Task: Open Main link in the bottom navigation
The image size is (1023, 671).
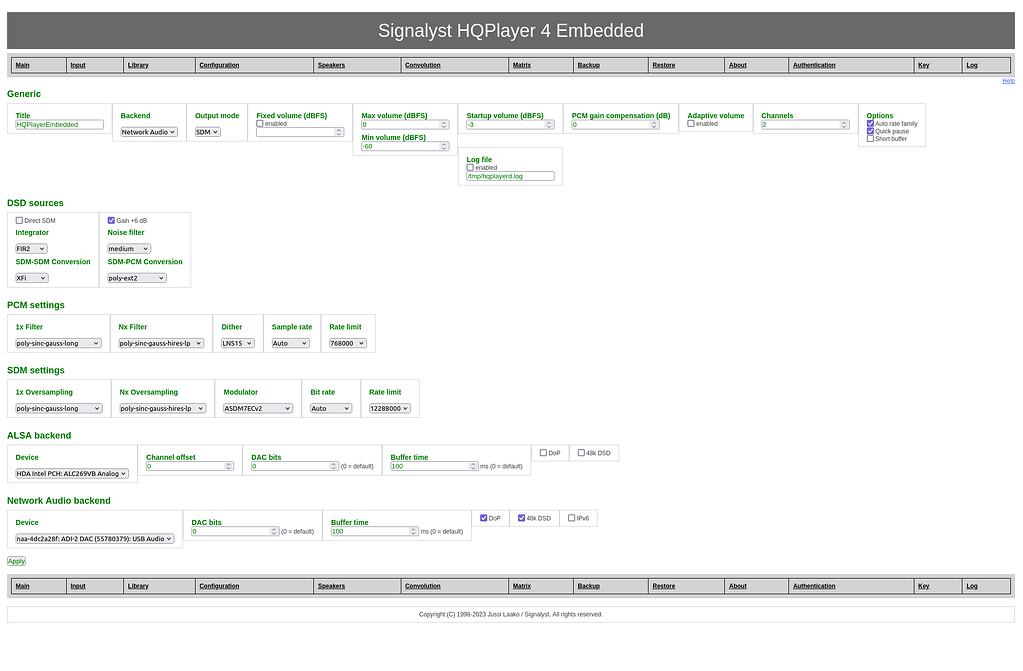Action: point(22,586)
